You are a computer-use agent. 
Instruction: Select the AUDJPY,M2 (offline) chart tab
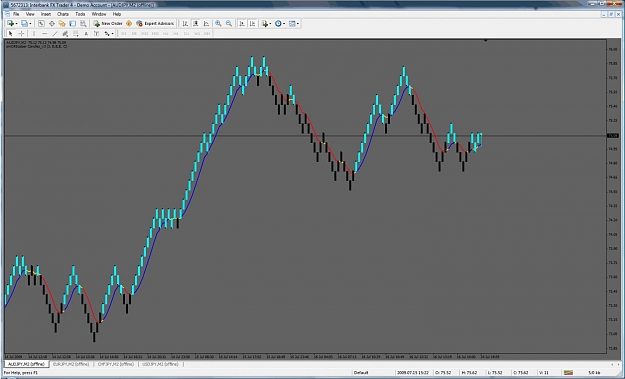(x=26, y=364)
